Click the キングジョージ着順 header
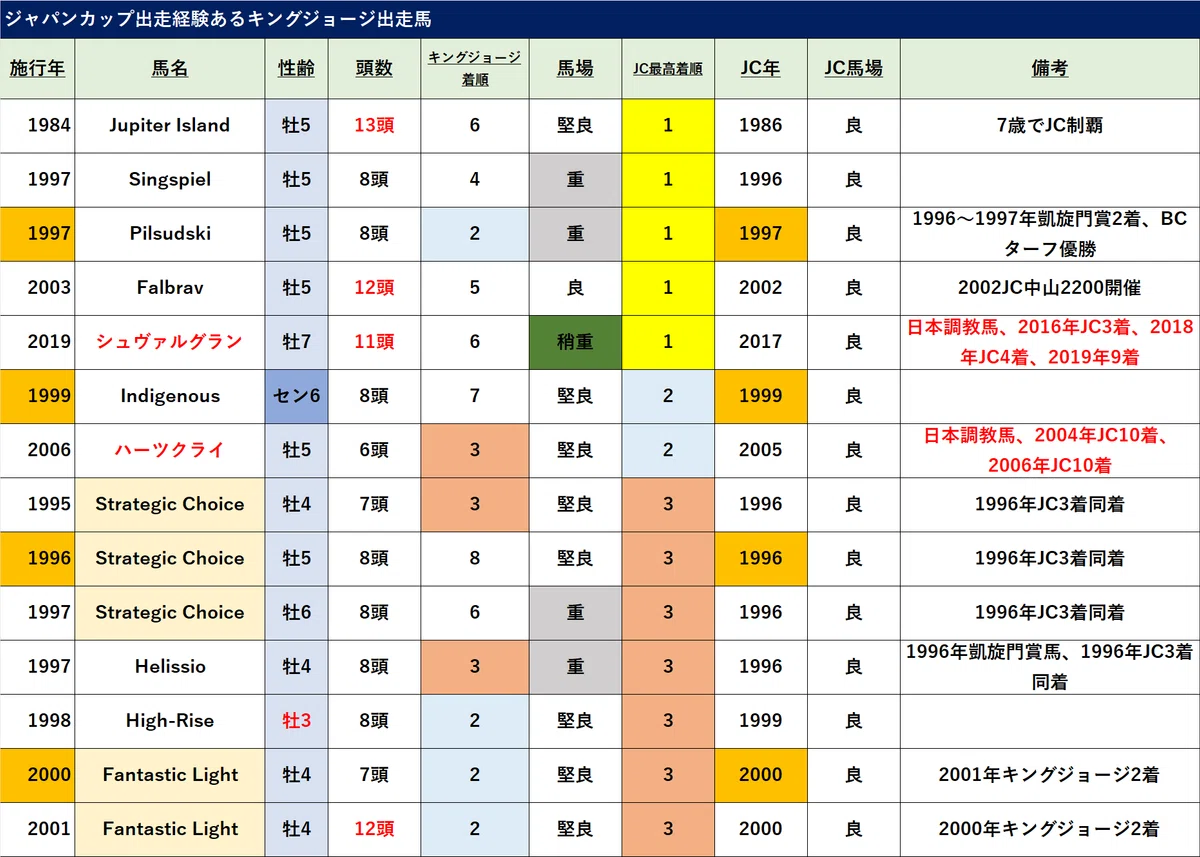This screenshot has width=1200, height=857. coord(475,69)
